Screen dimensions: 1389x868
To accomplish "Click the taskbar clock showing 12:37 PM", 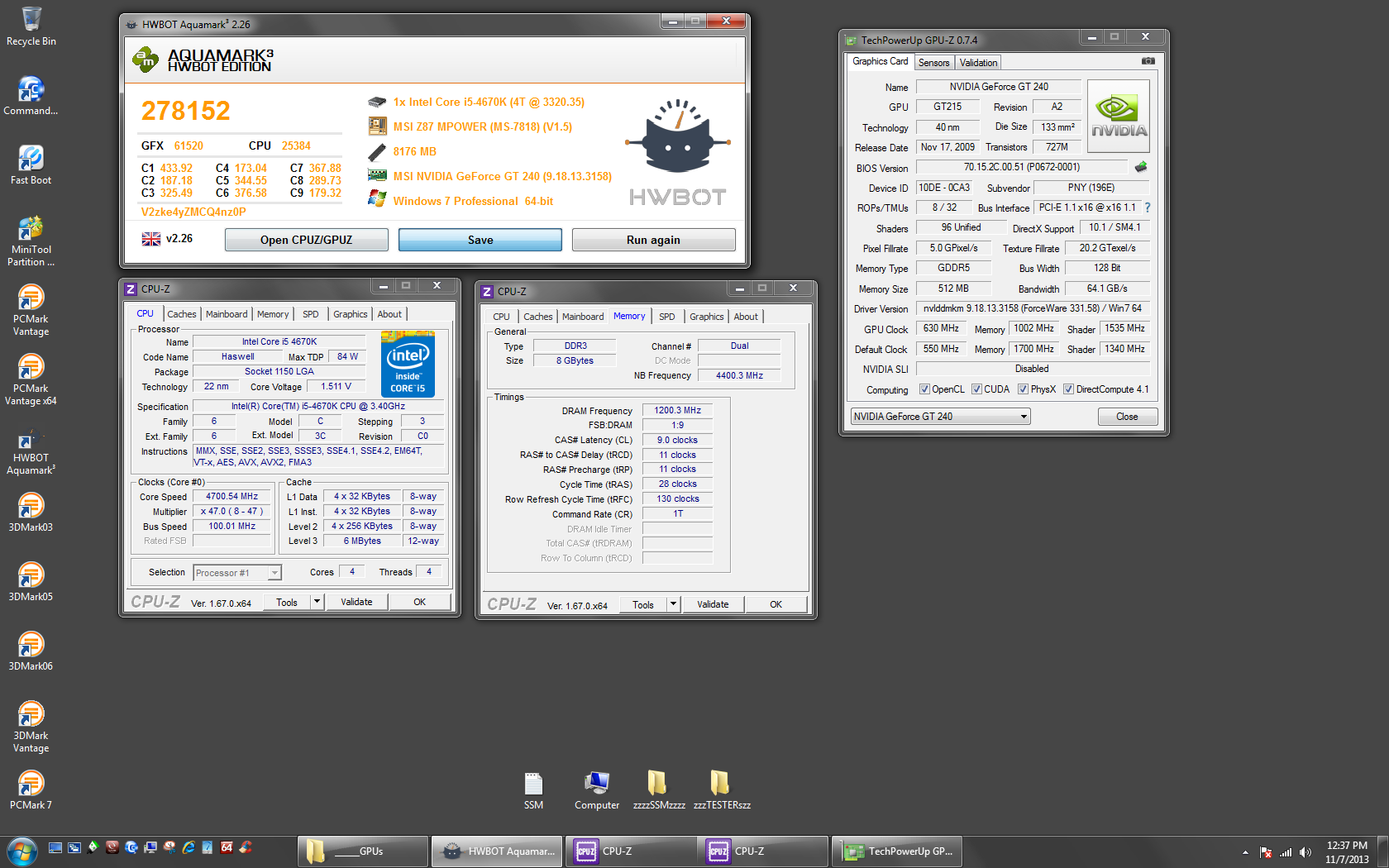I will point(1347,852).
